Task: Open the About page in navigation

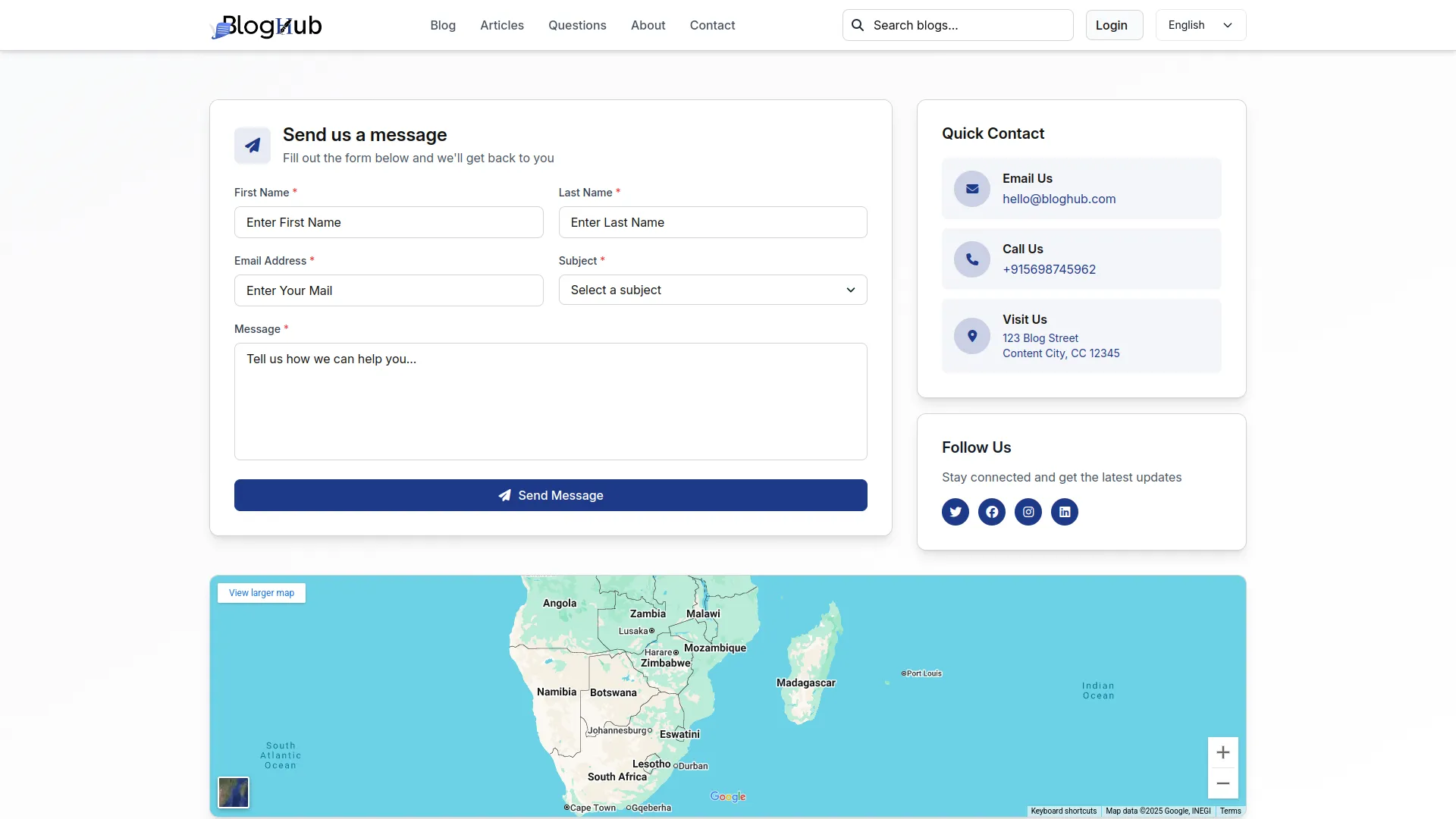Action: (x=648, y=25)
